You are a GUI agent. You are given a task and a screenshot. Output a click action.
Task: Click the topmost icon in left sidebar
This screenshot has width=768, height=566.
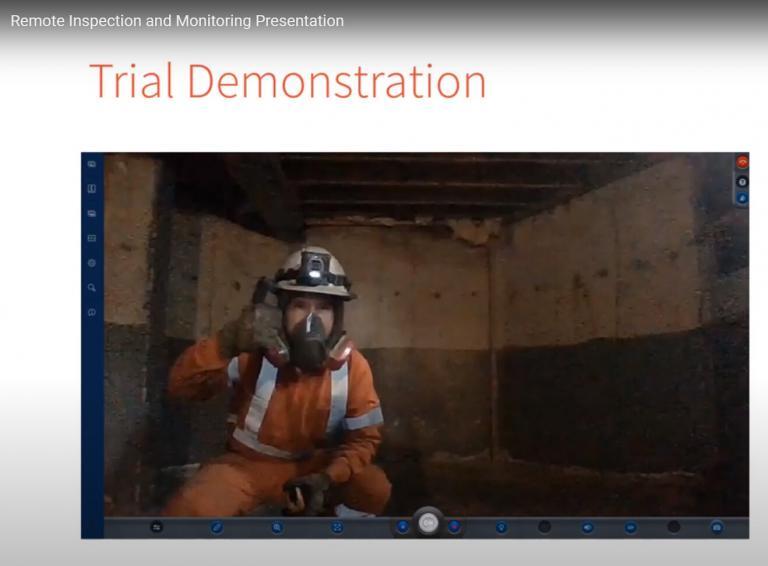pos(92,164)
